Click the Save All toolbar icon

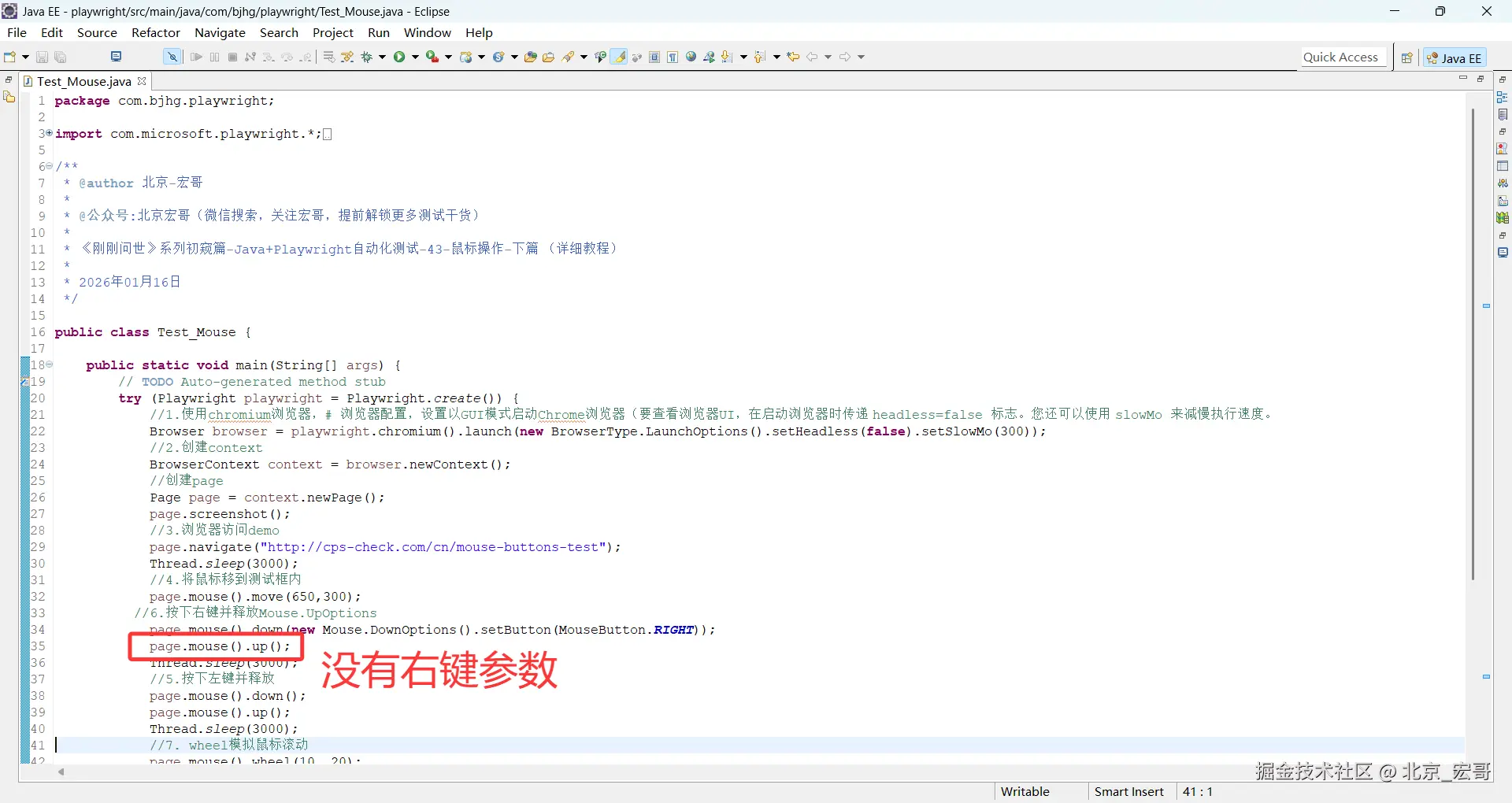tap(61, 57)
